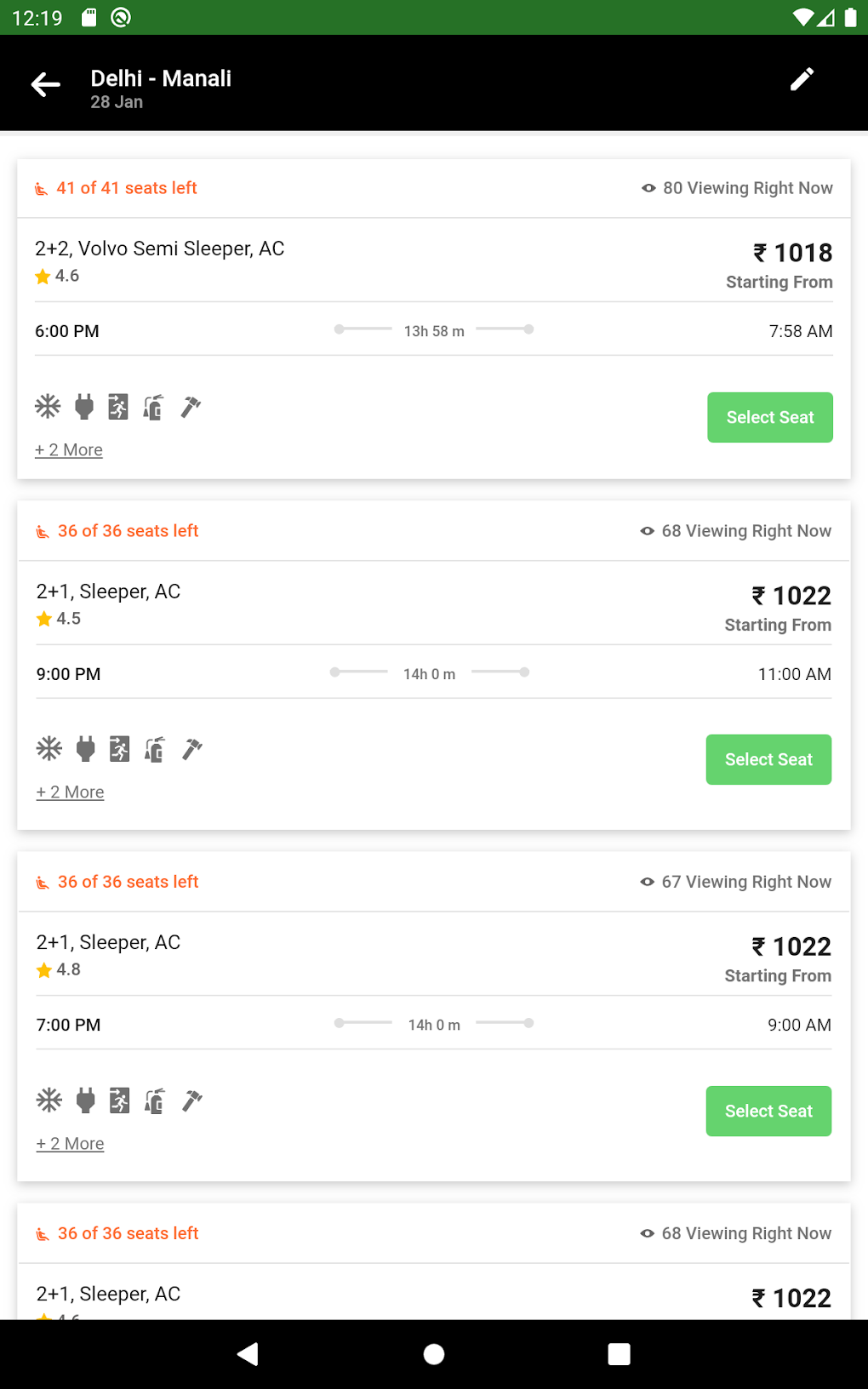Select Seat for the 7:00 PM Sleeper
868x1389 pixels.
[x=768, y=1111]
